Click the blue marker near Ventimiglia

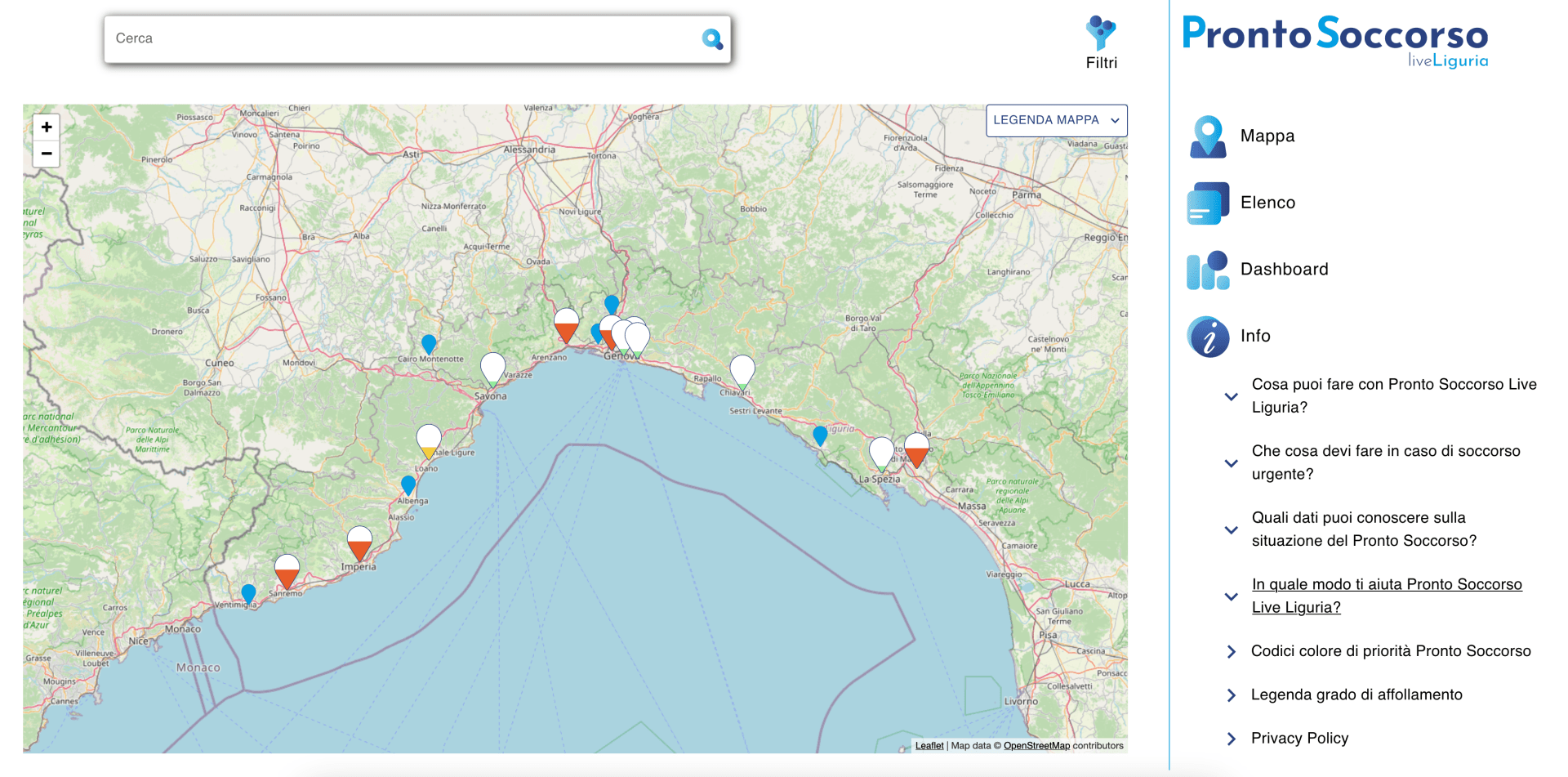tap(248, 595)
